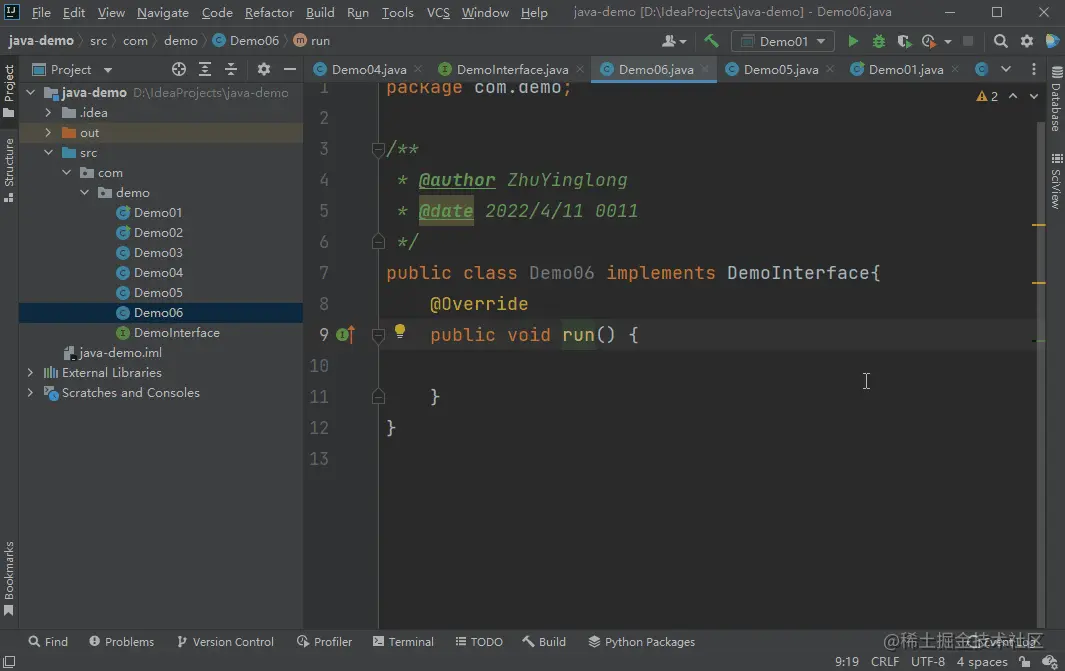Image resolution: width=1065 pixels, height=671 pixels.
Task: Toggle the Structure tool window stripe
Action: [x=9, y=168]
